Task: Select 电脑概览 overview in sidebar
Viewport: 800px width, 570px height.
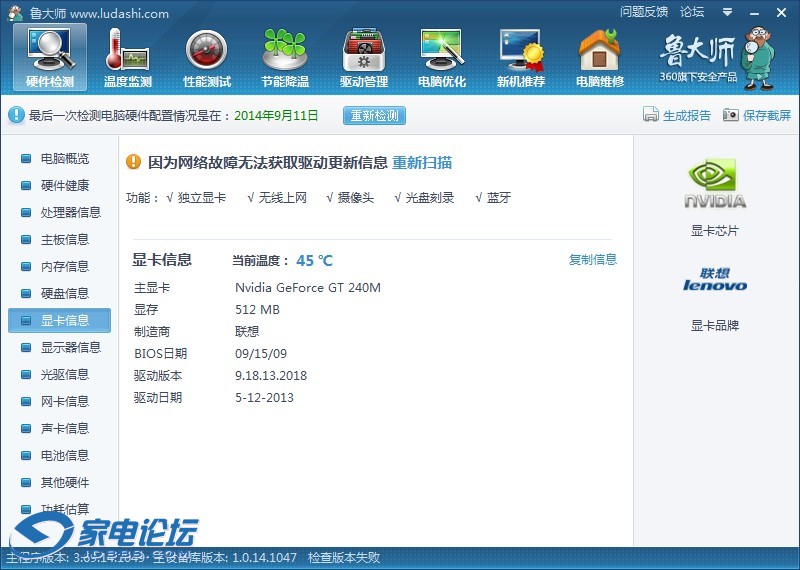Action: [64, 158]
